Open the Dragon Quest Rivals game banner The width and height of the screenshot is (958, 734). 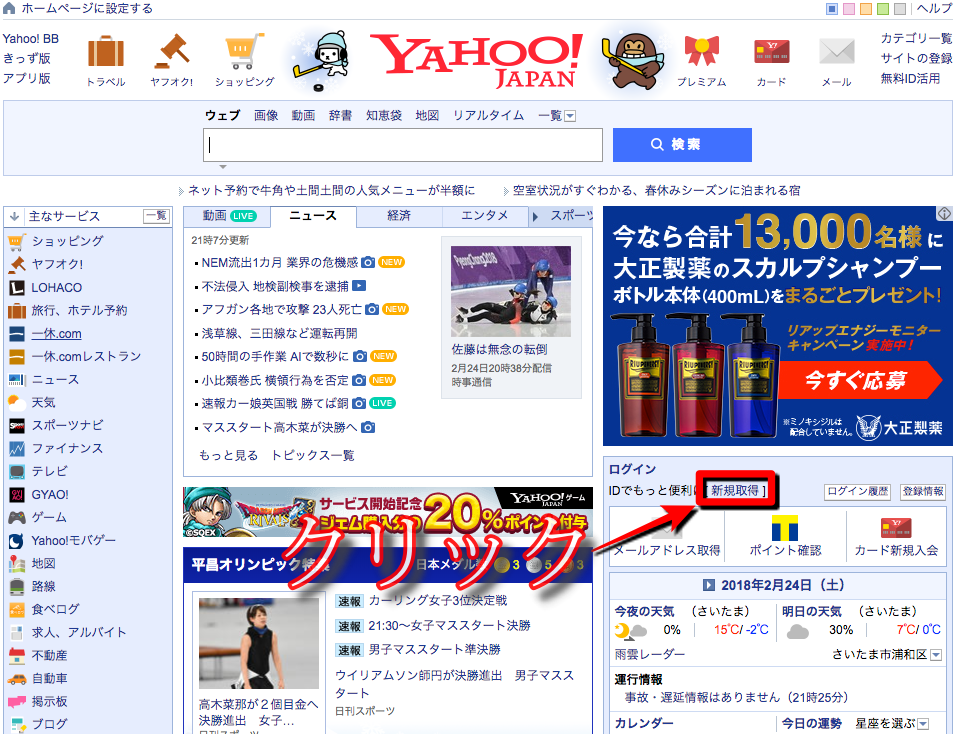[x=388, y=512]
